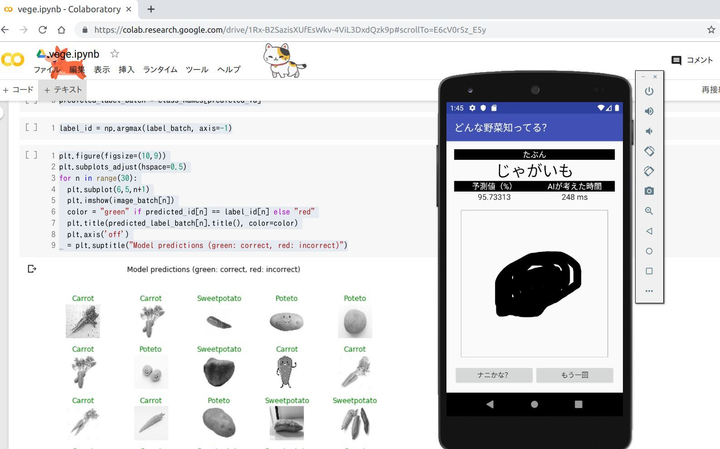Click the lock icon in address bar

[84, 30]
